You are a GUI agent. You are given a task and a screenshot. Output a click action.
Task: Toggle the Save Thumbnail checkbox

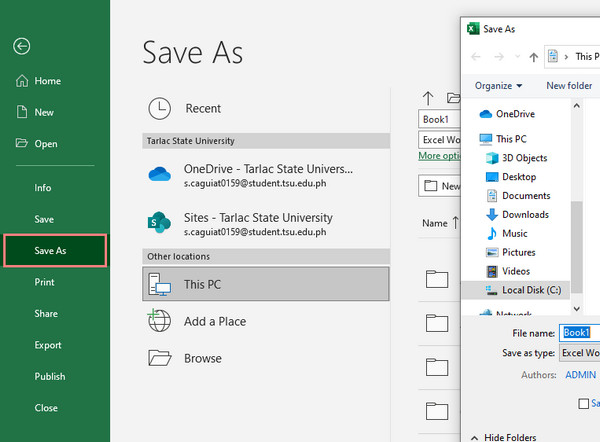[x=584, y=403]
